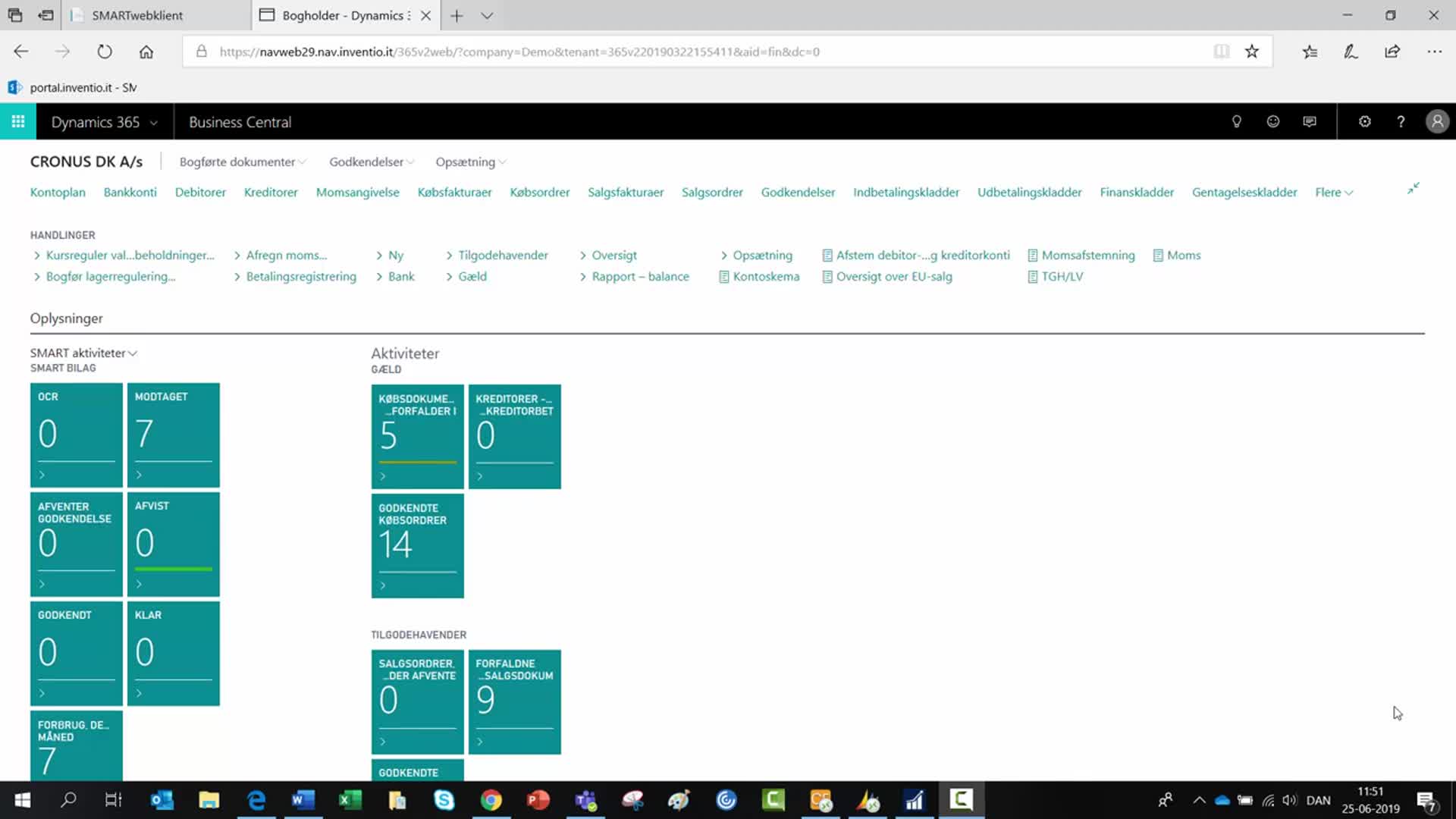Open the user account avatar

pyautogui.click(x=1436, y=121)
